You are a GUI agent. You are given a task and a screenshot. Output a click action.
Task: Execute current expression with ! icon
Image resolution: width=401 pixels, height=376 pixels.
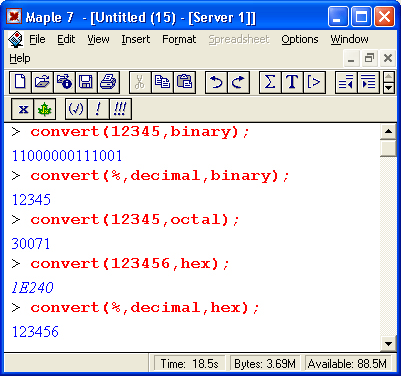click(x=98, y=109)
